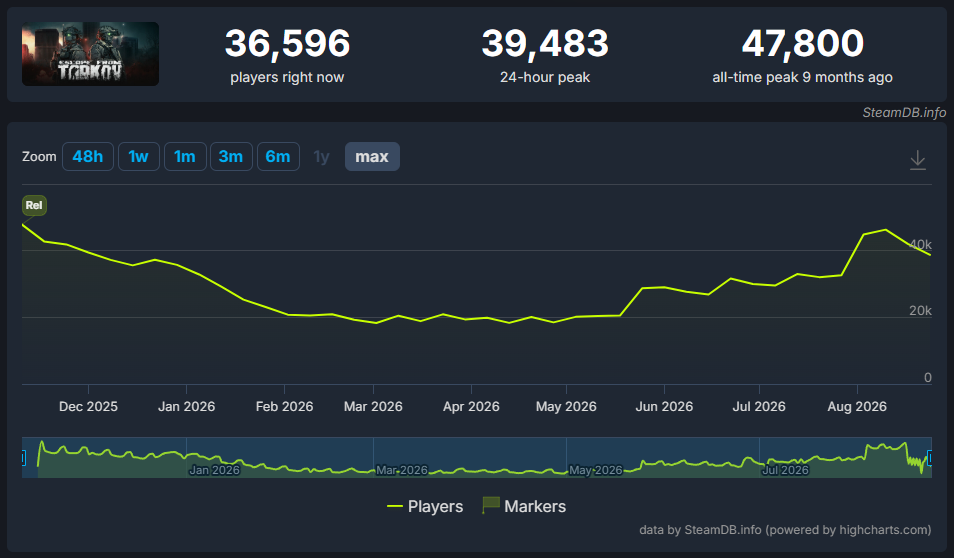This screenshot has width=954, height=558.
Task: Click the Jan 2026 main axis label
Action: [186, 406]
